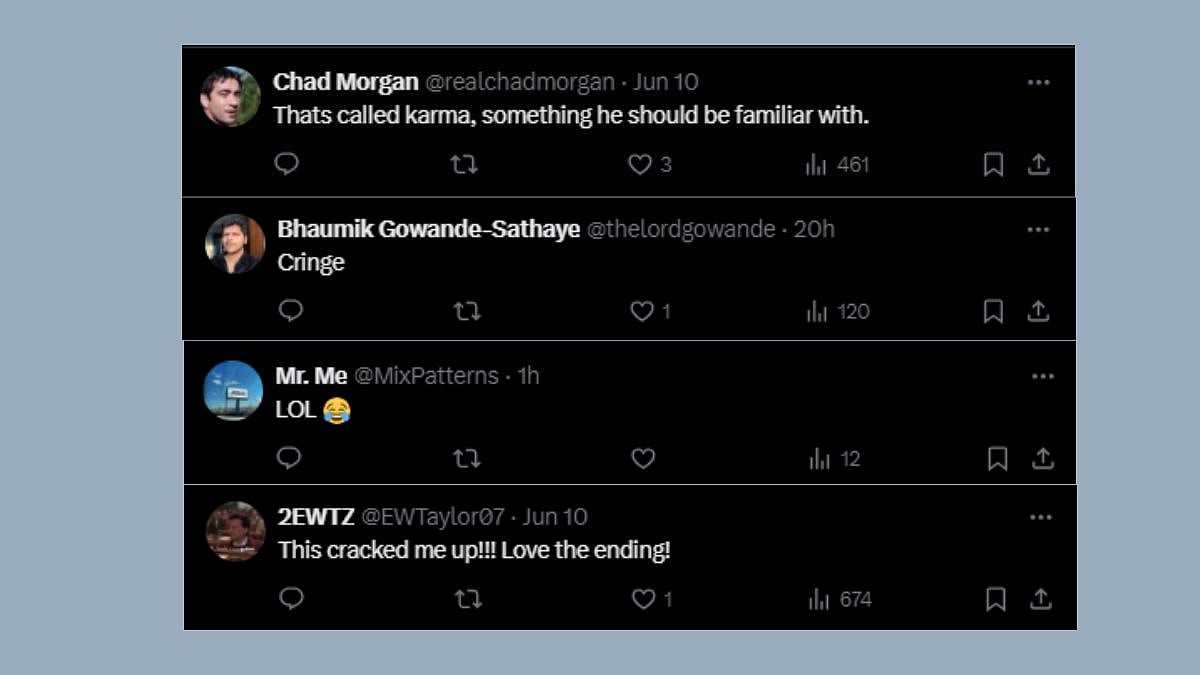Retweet Mr. Me's LOL tweet
Viewport: 1200px width, 675px height.
tap(467, 458)
